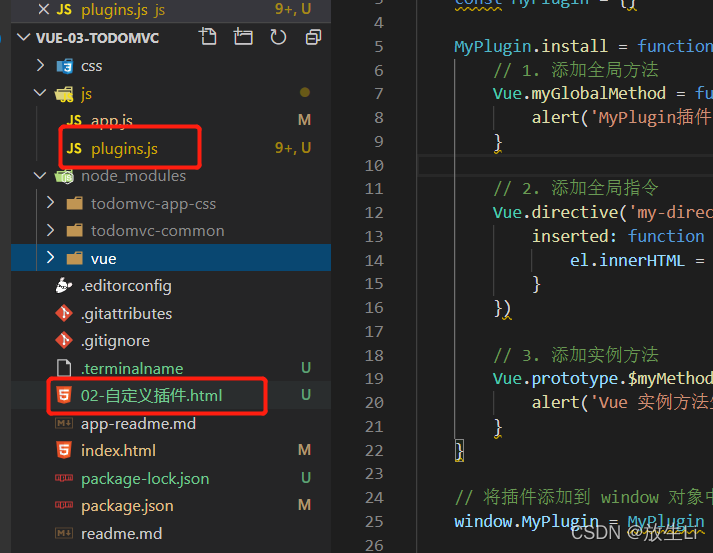Screen dimensions: 713x553
Task: Select the node_modules folder label
Action: point(133,176)
